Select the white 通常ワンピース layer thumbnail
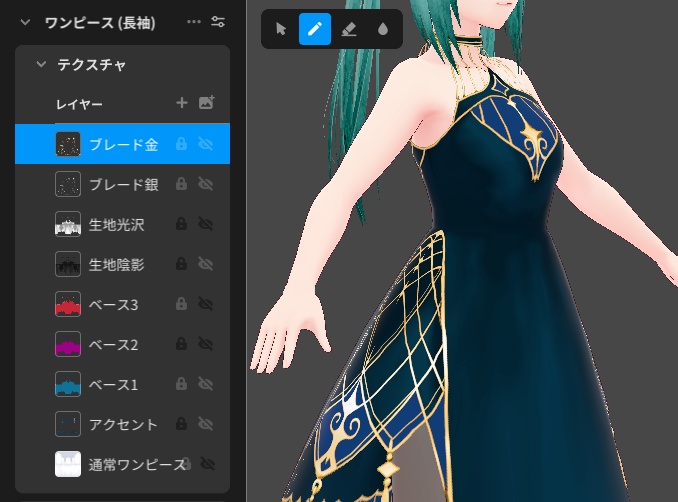The image size is (678, 502). (68, 464)
